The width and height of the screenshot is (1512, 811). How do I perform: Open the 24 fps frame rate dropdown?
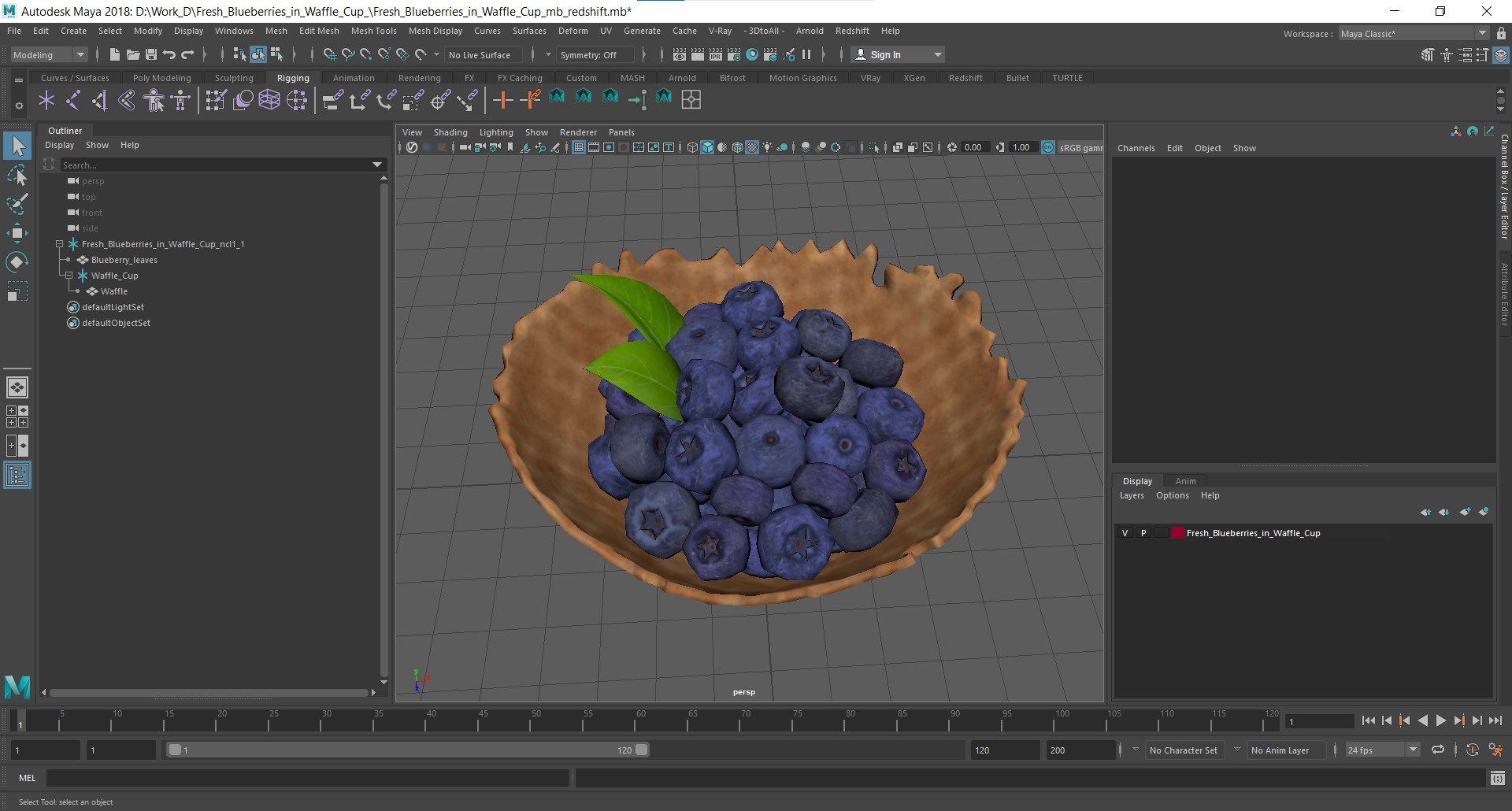coord(1382,750)
